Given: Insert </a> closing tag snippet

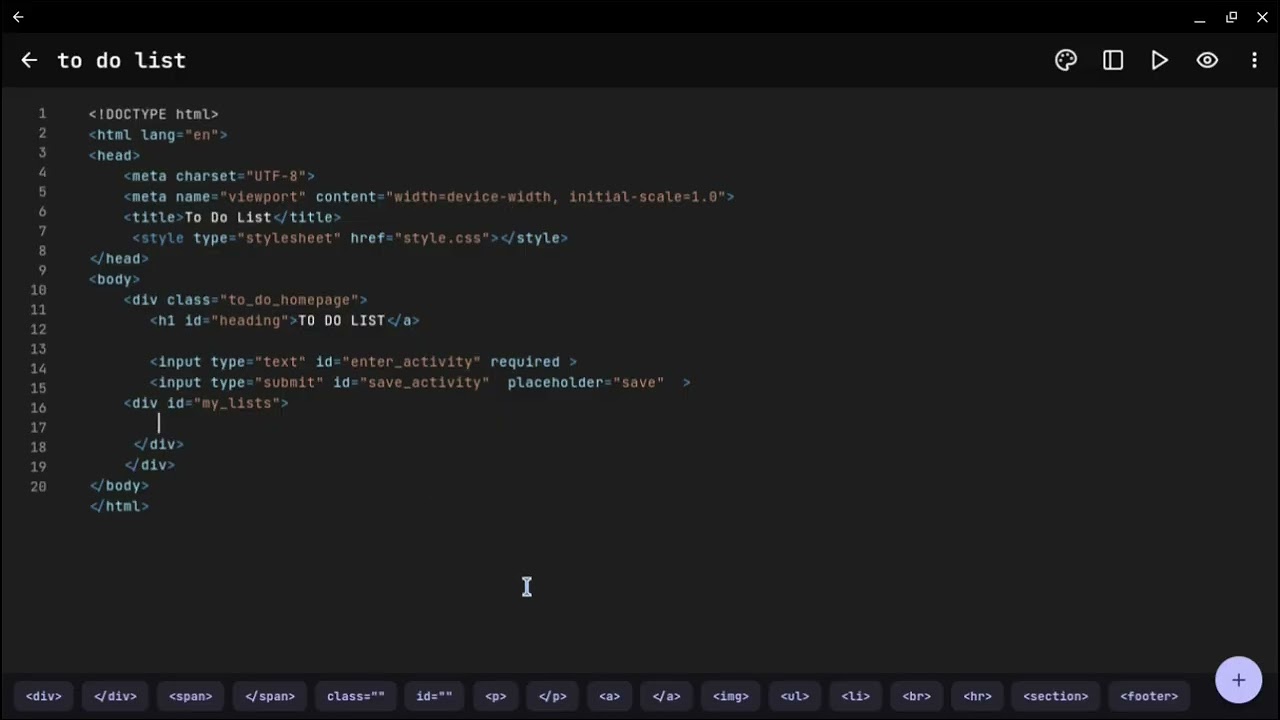Looking at the screenshot, I should pyautogui.click(x=667, y=696).
